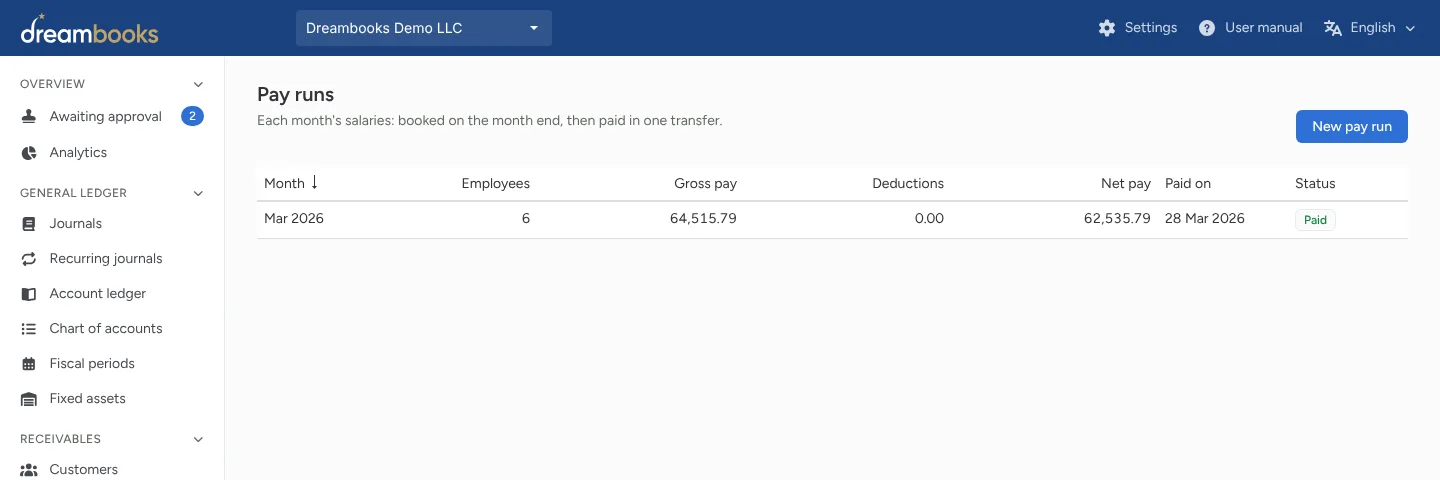Click the gross pay 64,515.79 value
Image resolution: width=1440 pixels, height=480 pixels.
point(703,218)
